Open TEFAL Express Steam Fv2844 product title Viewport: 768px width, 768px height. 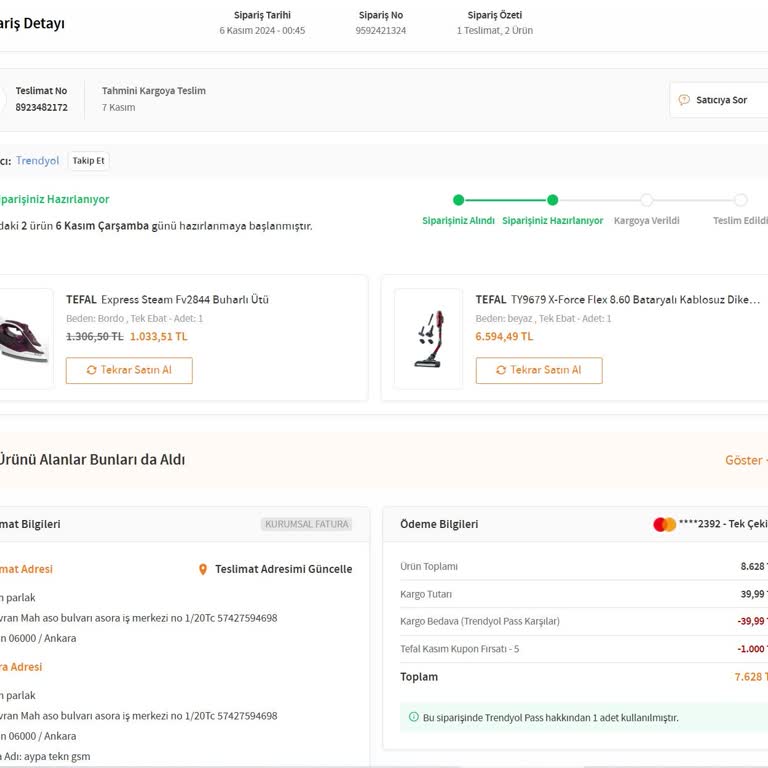(168, 299)
